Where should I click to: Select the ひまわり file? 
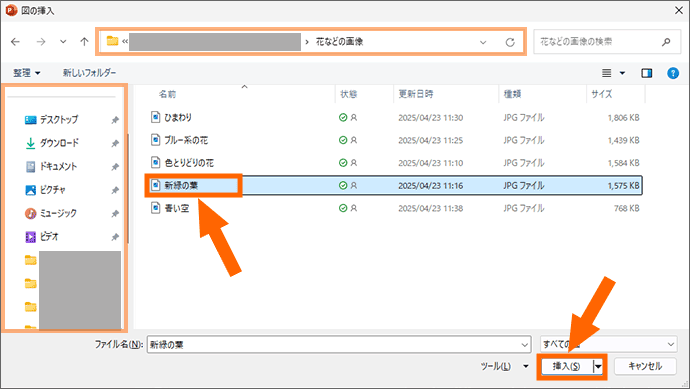click(x=178, y=117)
